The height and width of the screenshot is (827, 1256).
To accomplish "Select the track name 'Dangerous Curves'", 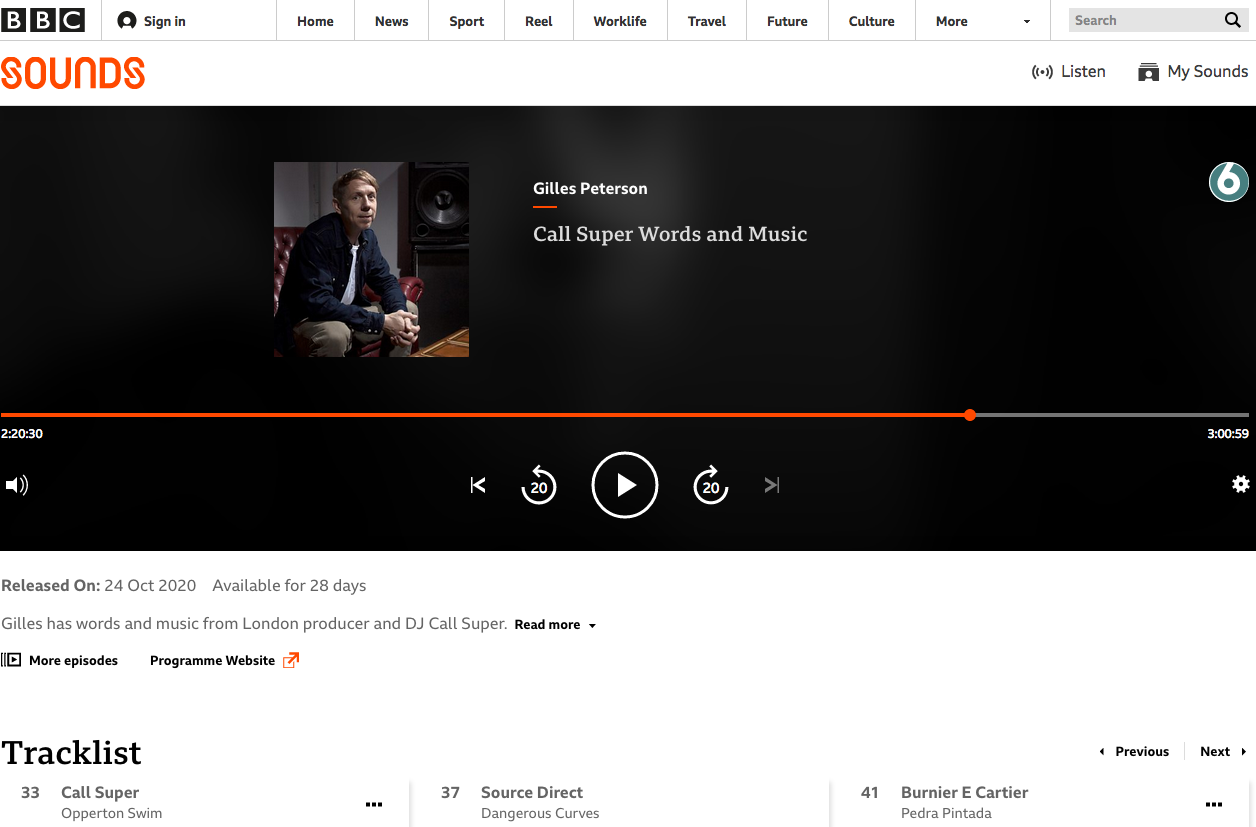I will click(x=540, y=813).
